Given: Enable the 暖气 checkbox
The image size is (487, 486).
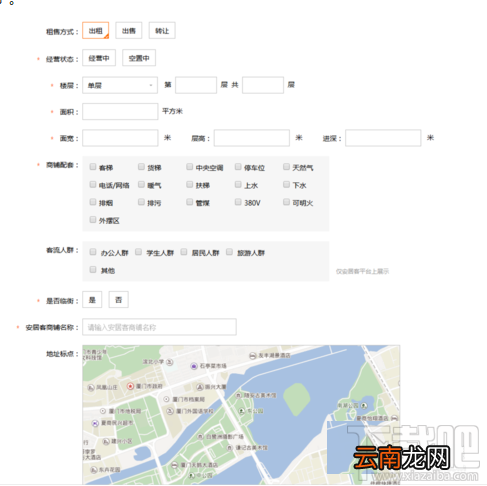Looking at the screenshot, I should click(141, 184).
